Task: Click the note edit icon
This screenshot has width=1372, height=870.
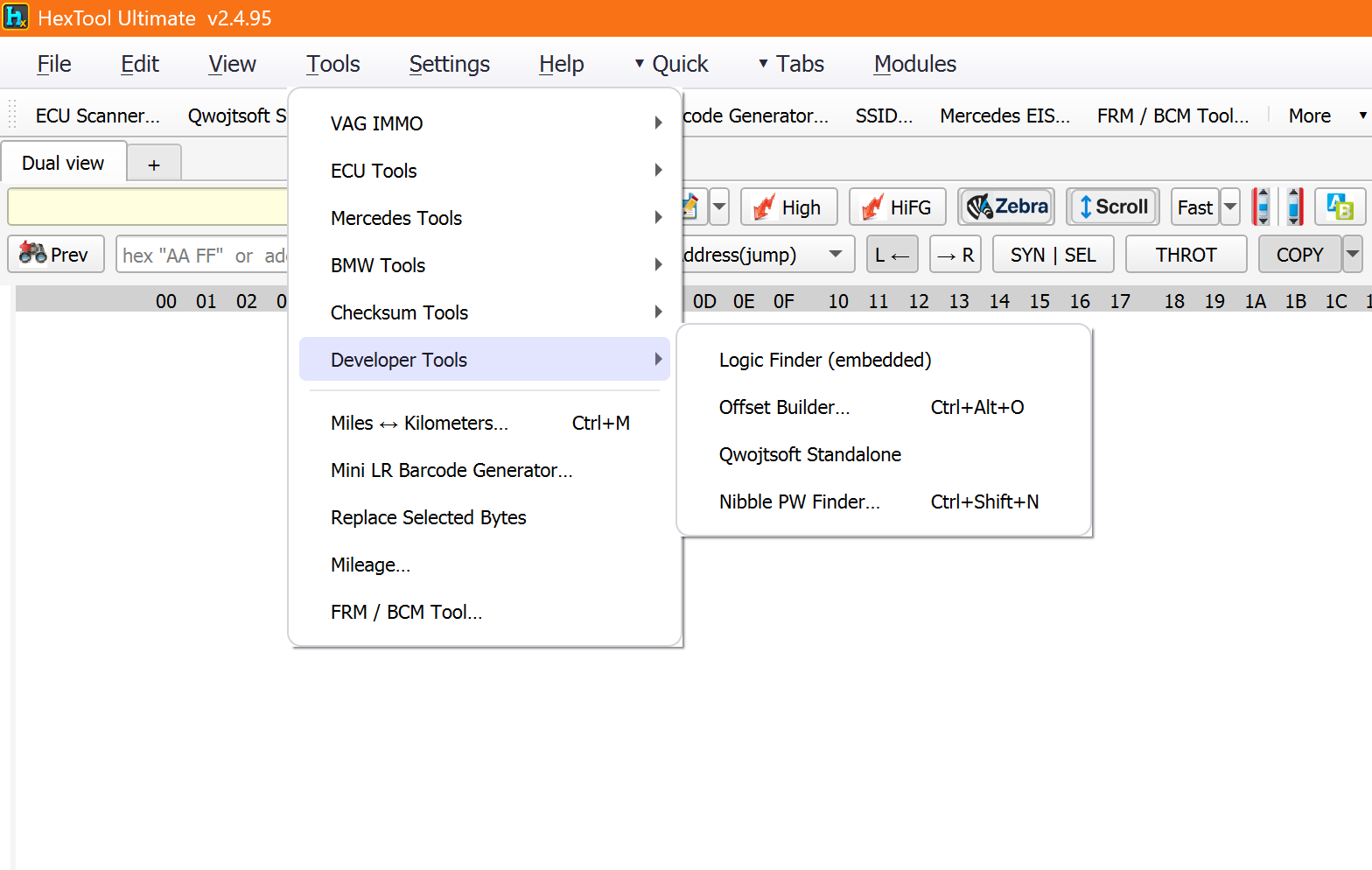Action: pyautogui.click(x=691, y=207)
